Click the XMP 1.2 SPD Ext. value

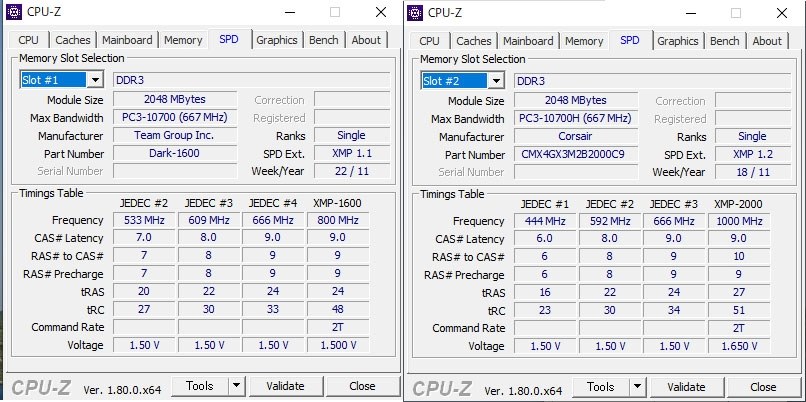pos(753,154)
